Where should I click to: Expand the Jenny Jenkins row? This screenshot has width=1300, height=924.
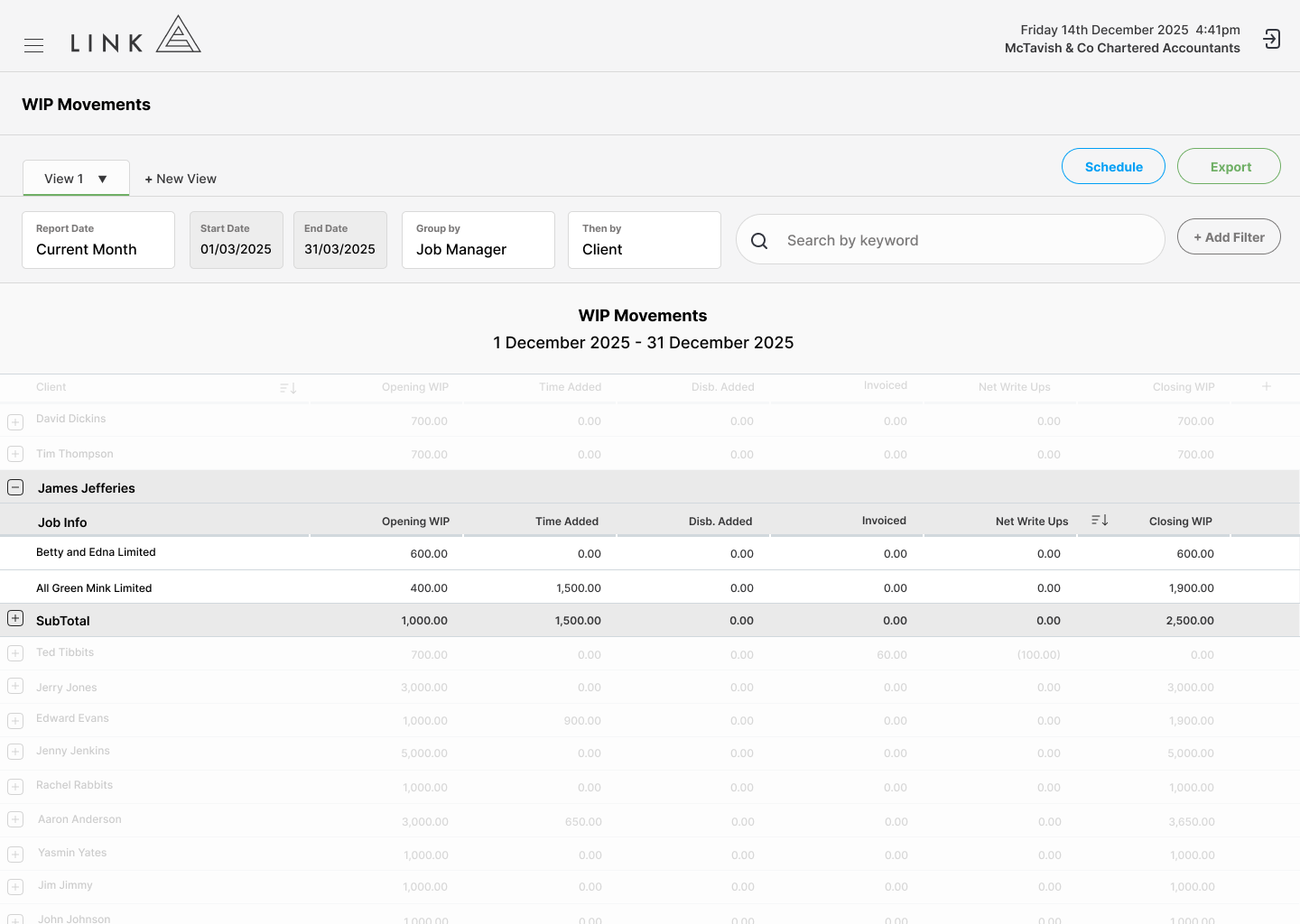(x=15, y=752)
